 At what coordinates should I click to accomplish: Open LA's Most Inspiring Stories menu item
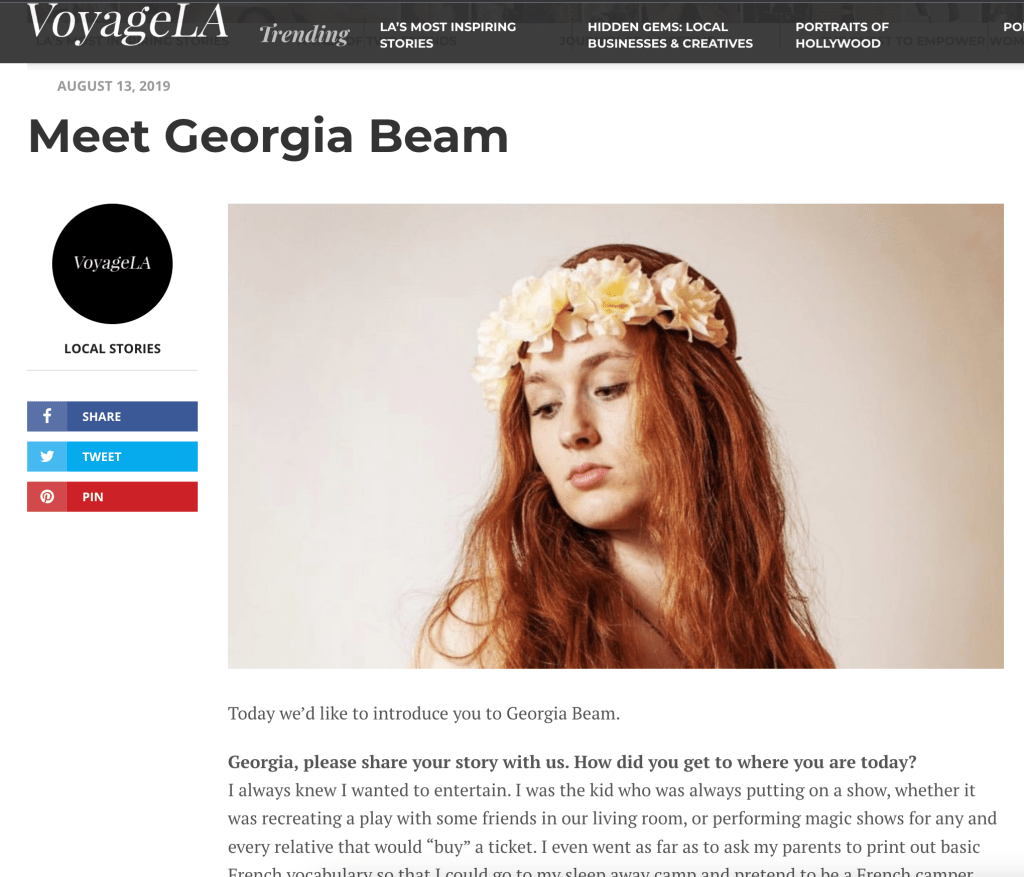click(448, 35)
